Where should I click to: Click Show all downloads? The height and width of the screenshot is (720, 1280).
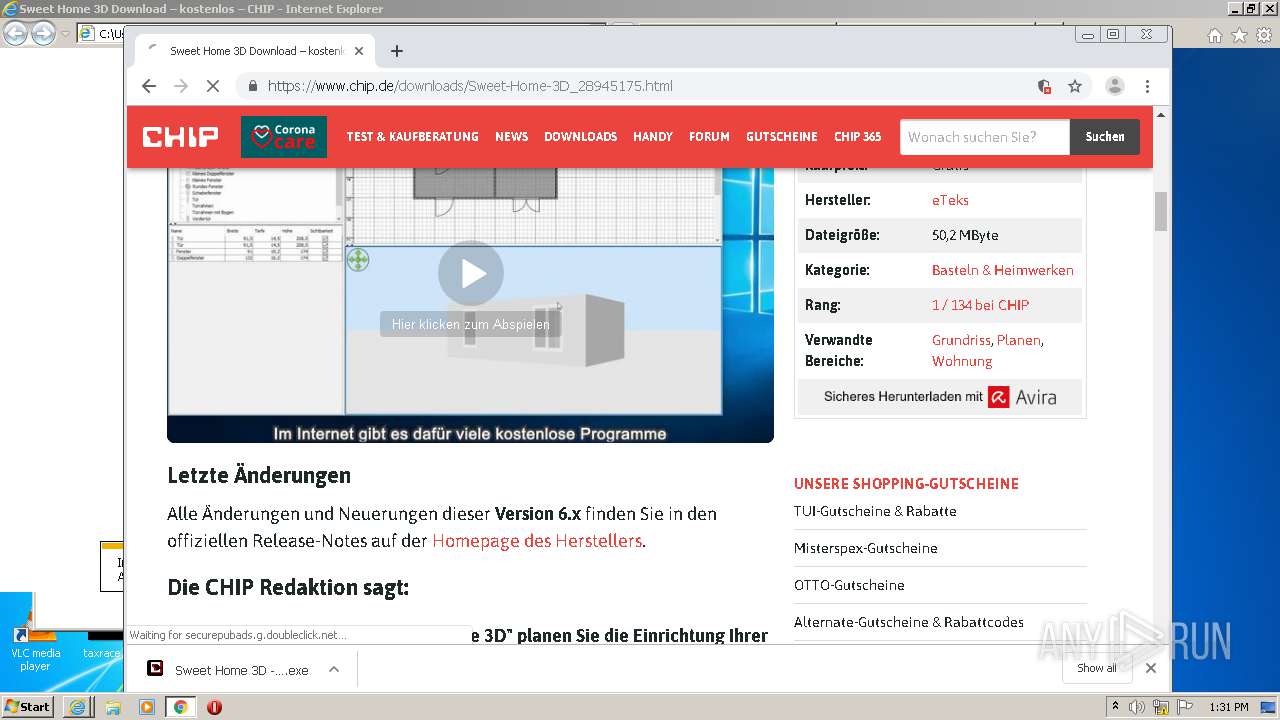click(x=1097, y=668)
